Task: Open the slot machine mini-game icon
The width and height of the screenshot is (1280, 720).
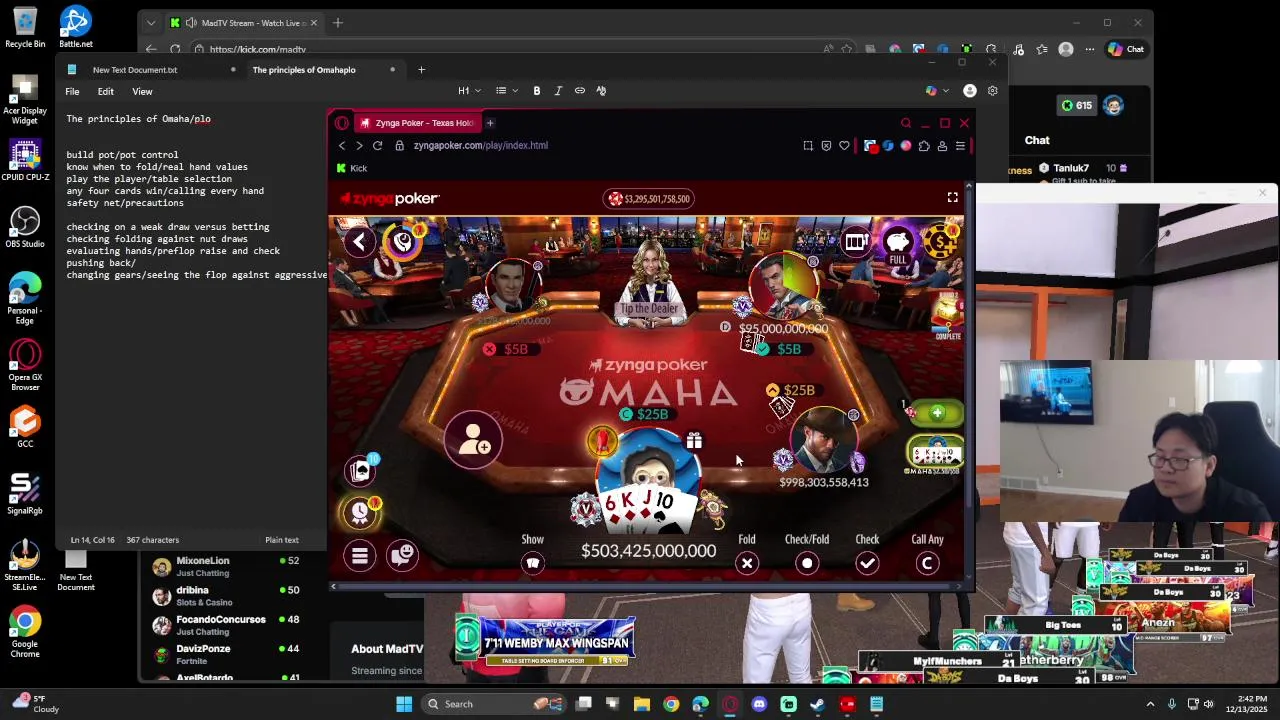Action: [855, 241]
